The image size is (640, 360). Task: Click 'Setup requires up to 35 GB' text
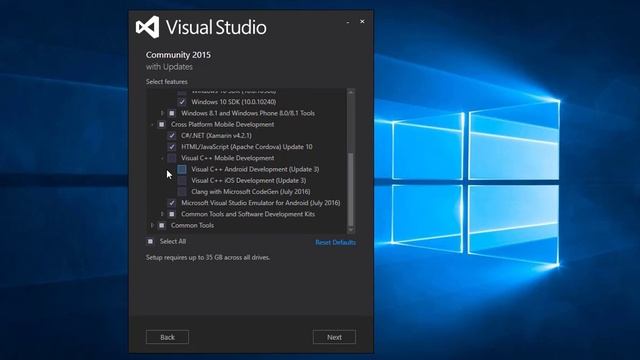tap(208, 258)
